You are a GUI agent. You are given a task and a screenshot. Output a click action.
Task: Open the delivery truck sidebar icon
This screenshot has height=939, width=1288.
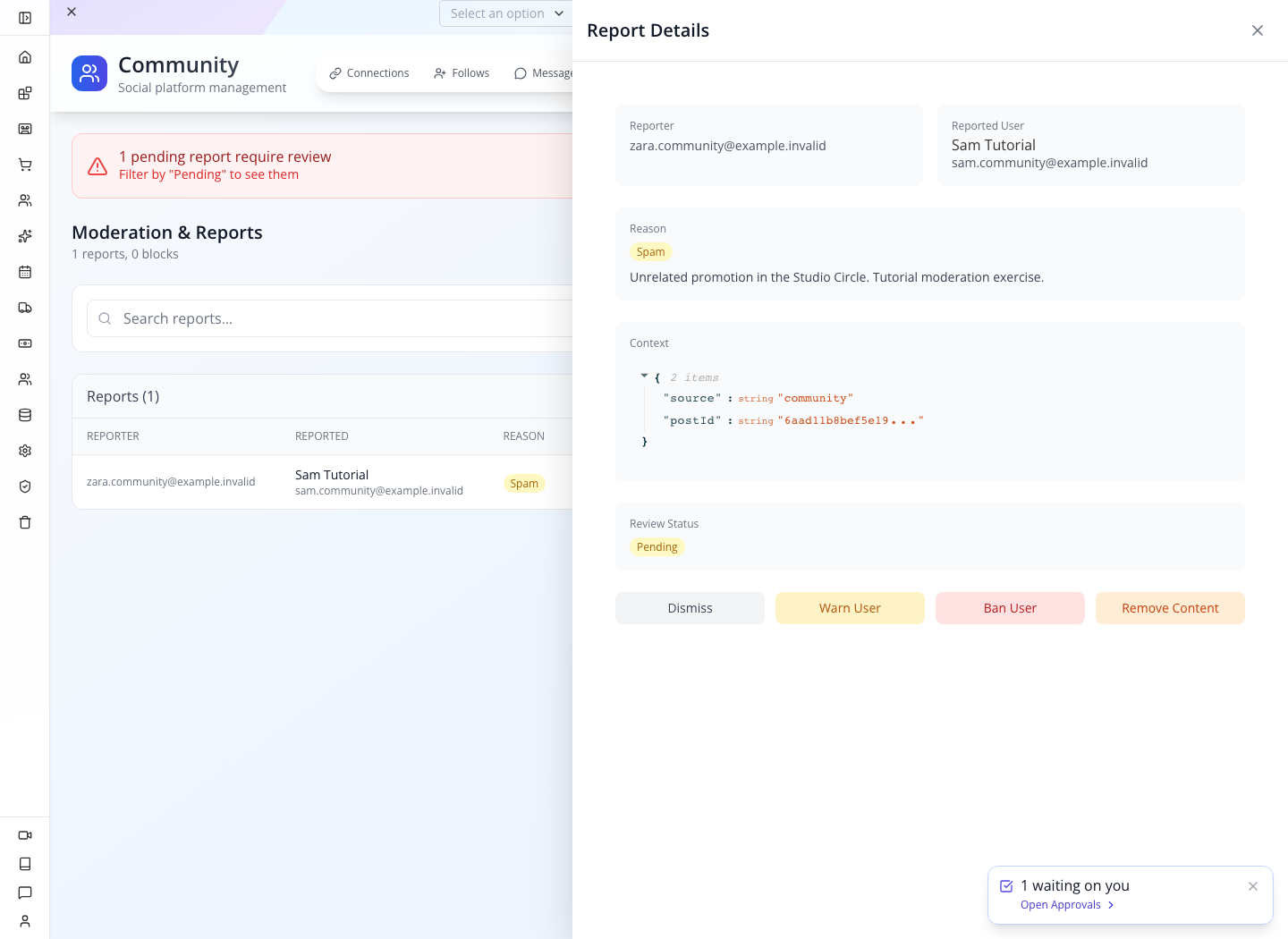pos(25,308)
